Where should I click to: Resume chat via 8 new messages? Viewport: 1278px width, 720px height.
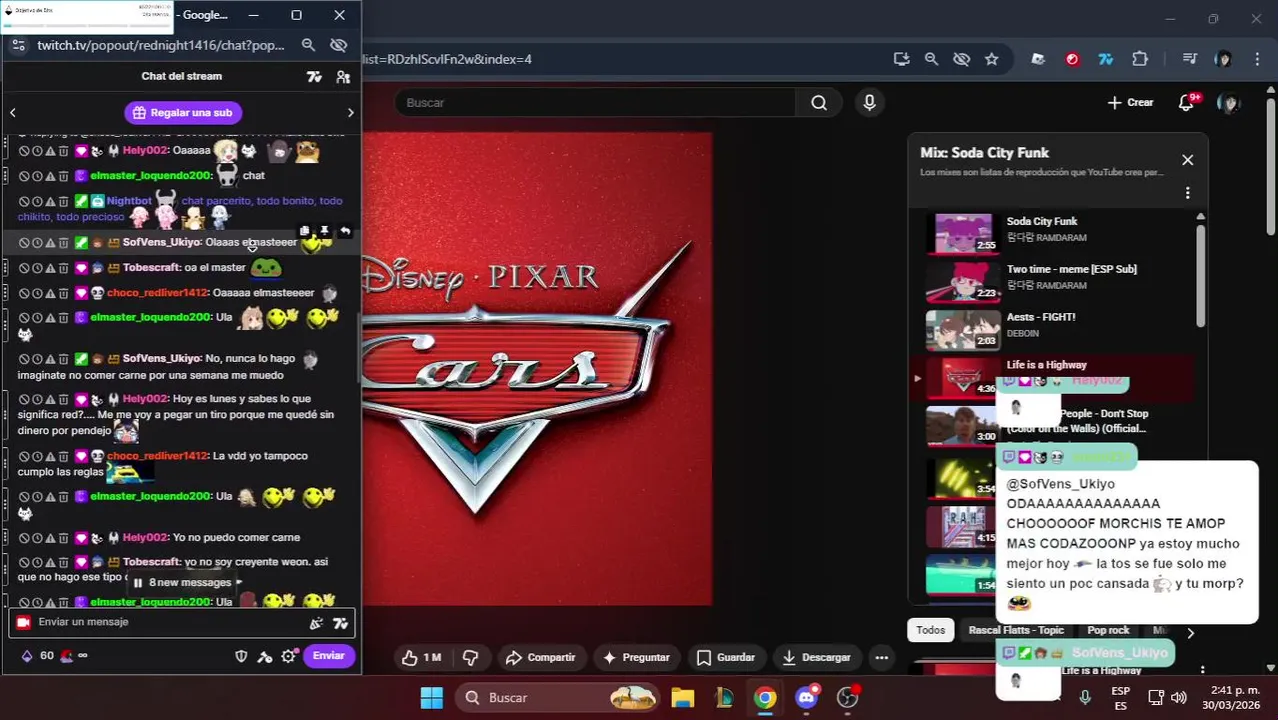coord(188,582)
